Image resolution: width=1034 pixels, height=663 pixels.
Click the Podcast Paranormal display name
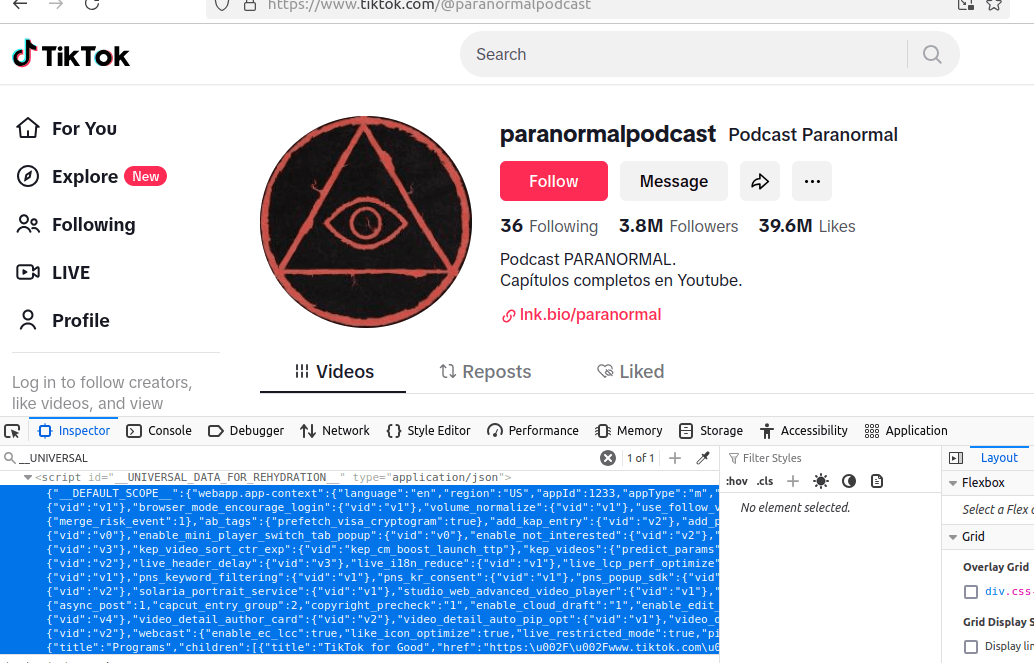click(812, 135)
